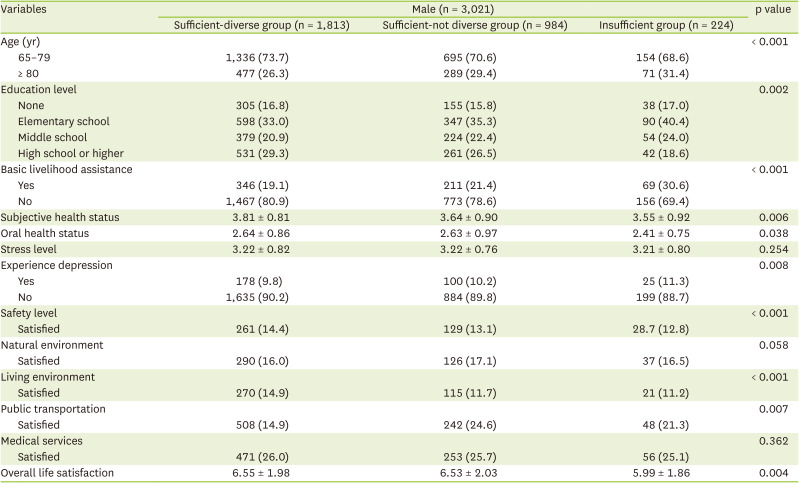
Task: Select the 'Safety level' row label
Action: 29,313
